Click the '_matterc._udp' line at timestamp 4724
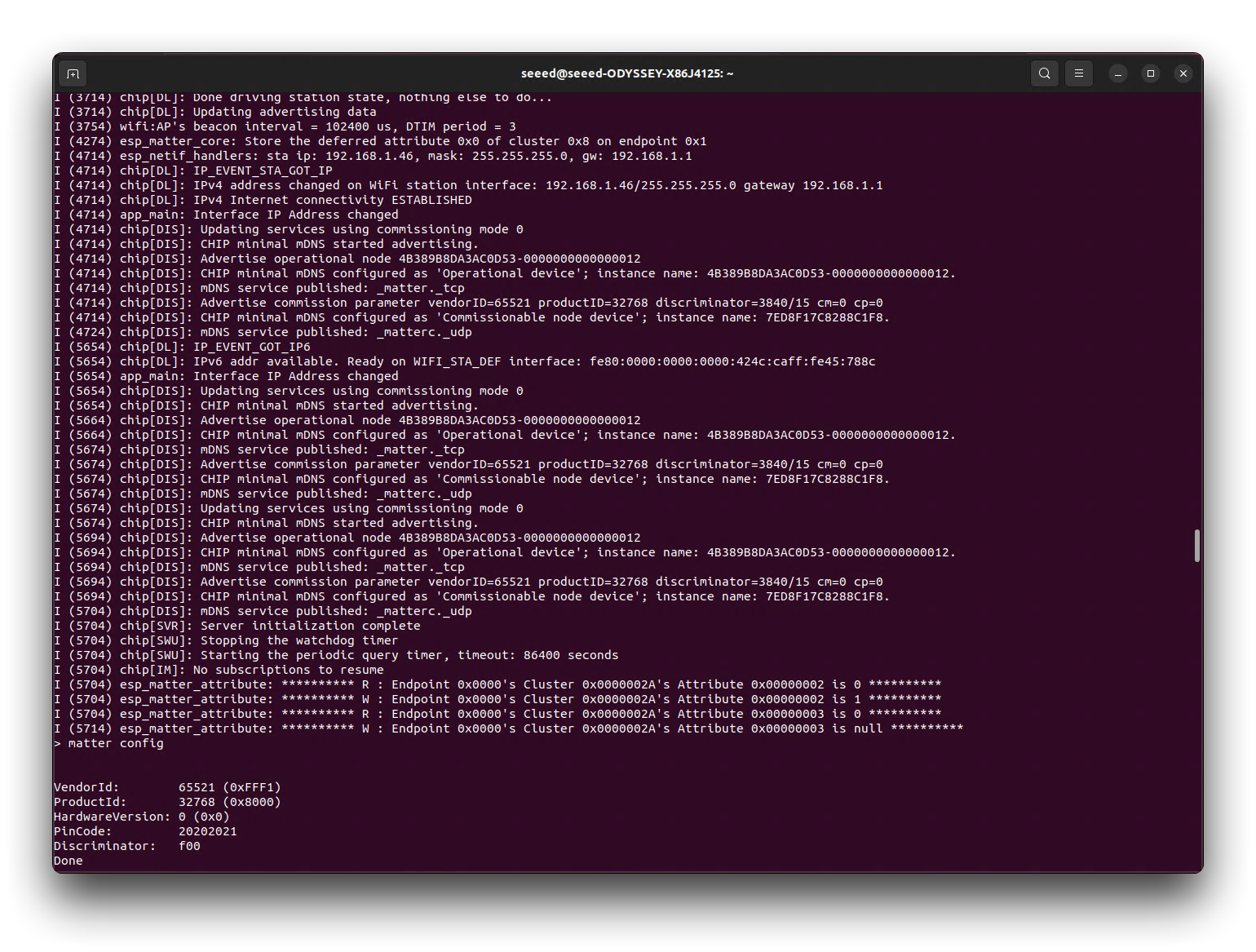This screenshot has width=1256, height=952. click(x=263, y=332)
